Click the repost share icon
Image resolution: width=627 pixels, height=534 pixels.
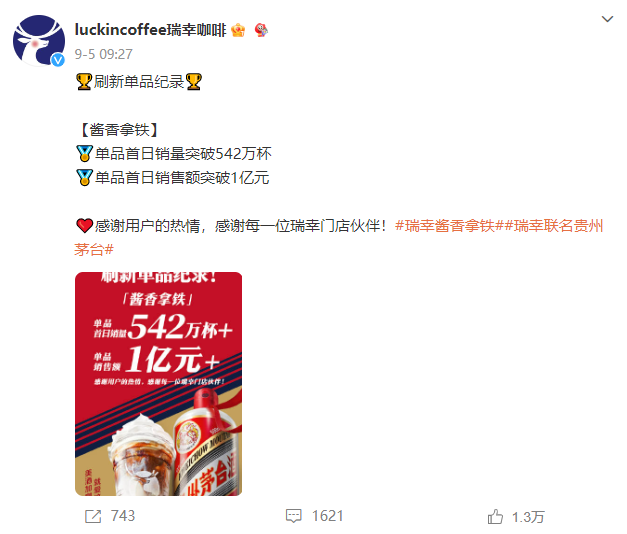click(x=93, y=516)
